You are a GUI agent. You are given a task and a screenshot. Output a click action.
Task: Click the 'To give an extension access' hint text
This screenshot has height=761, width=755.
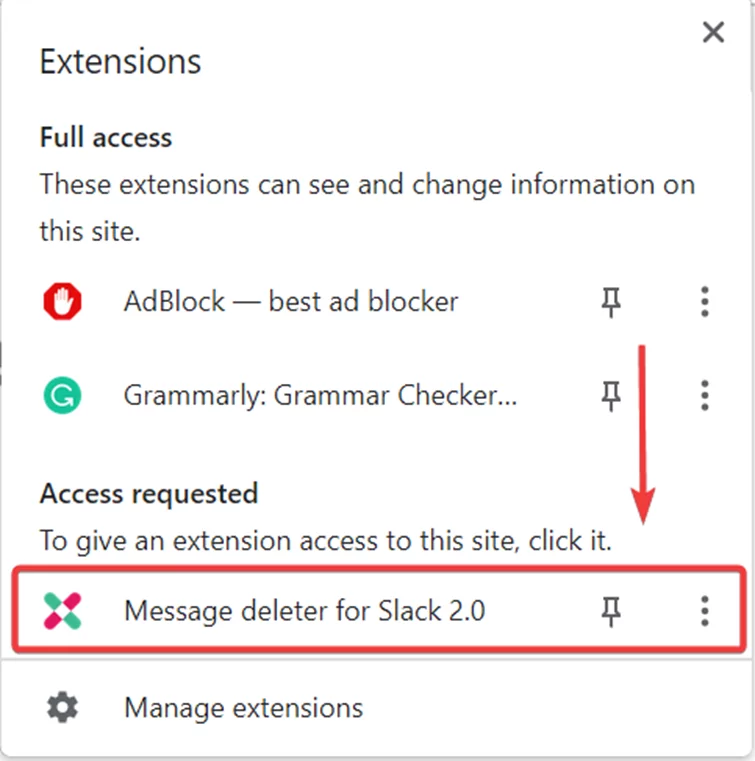point(326,540)
